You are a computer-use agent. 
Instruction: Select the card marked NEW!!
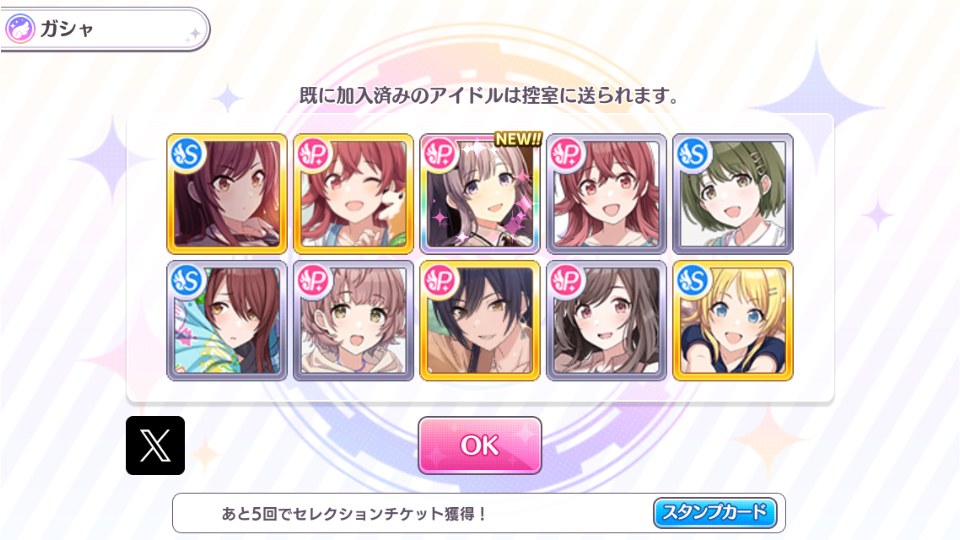[x=480, y=193]
